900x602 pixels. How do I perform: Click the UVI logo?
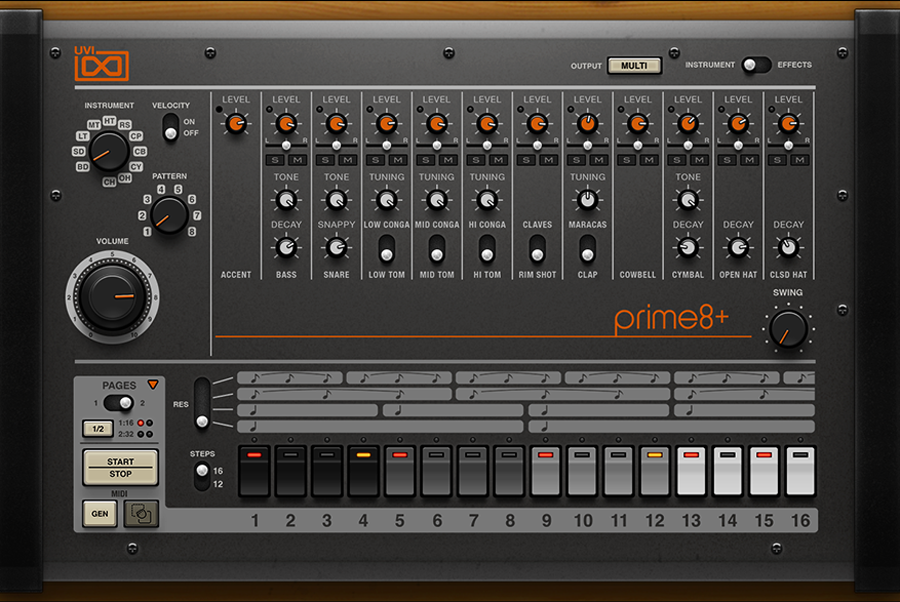[x=102, y=63]
